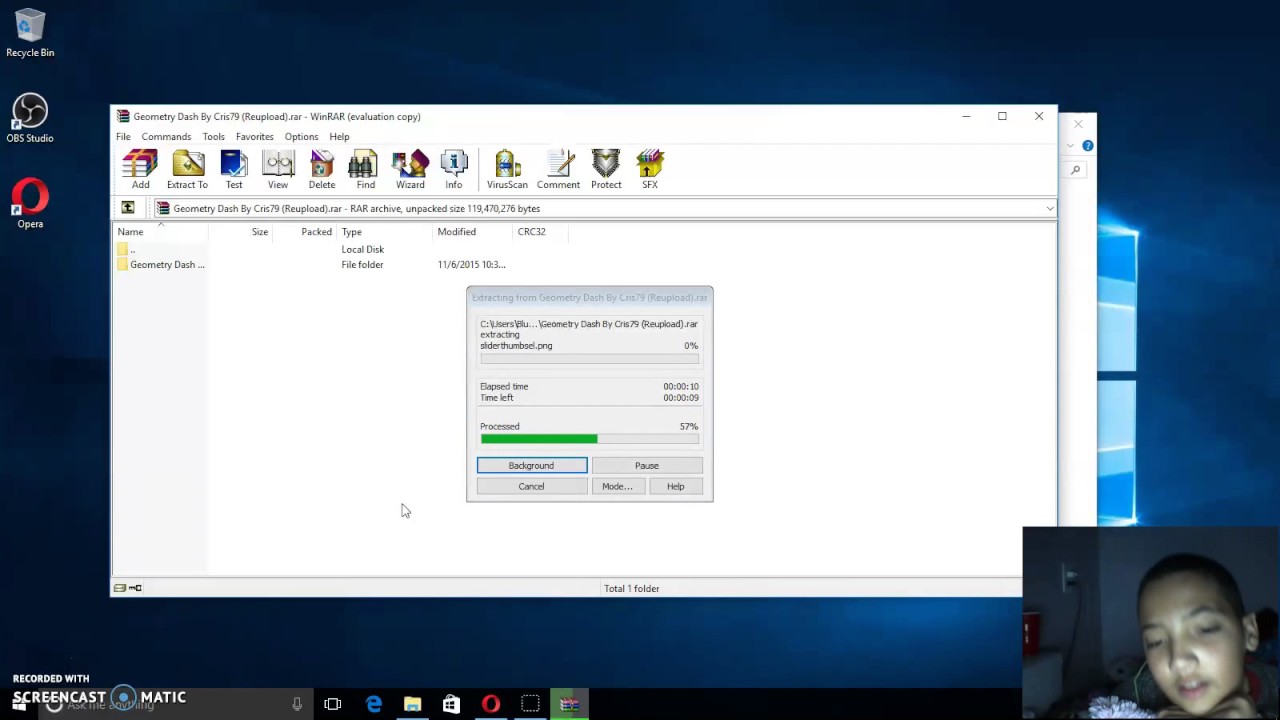1280x720 pixels.
Task: Open the Tools menu
Action: click(213, 137)
